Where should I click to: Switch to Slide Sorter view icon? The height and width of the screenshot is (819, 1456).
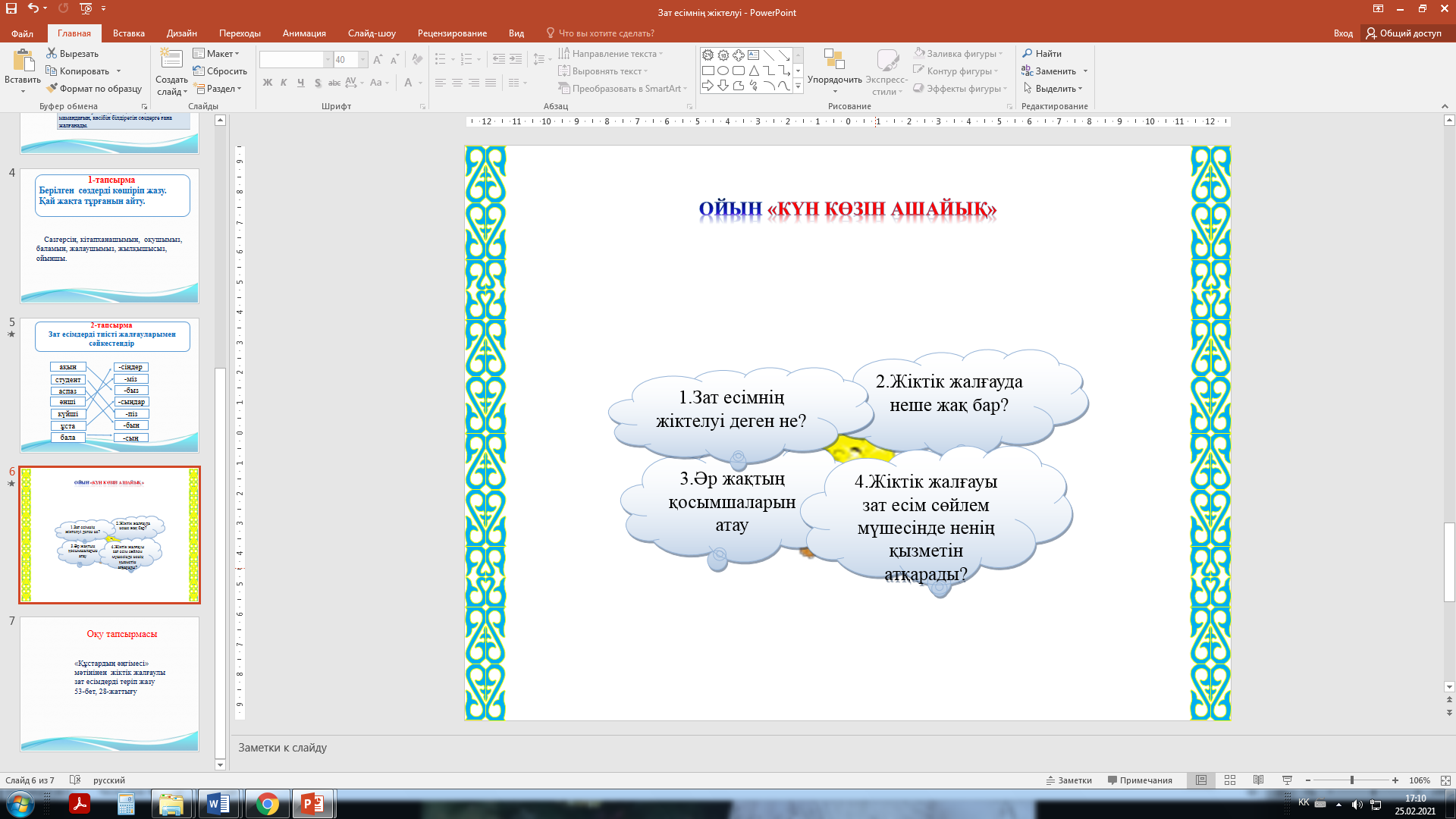pyautogui.click(x=1230, y=780)
